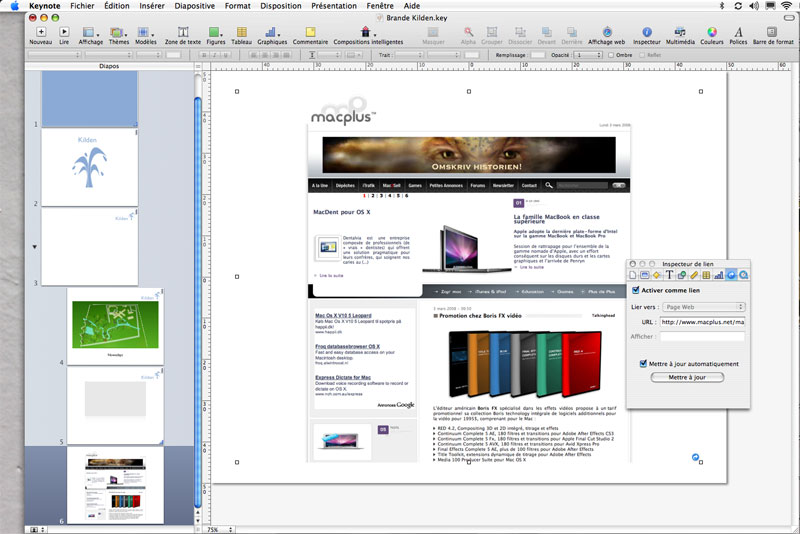Click the Masquer toolbar icon
Image resolution: width=800 pixels, height=534 pixels.
pos(433,32)
